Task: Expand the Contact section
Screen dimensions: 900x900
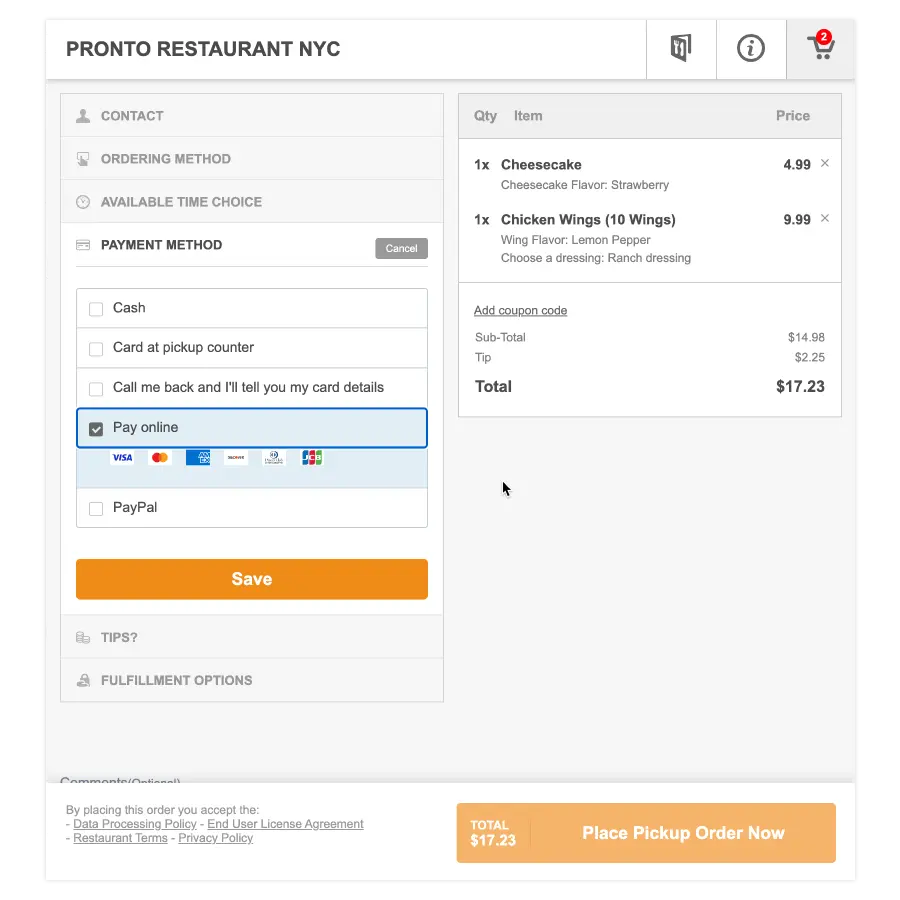Action: pyautogui.click(x=132, y=116)
